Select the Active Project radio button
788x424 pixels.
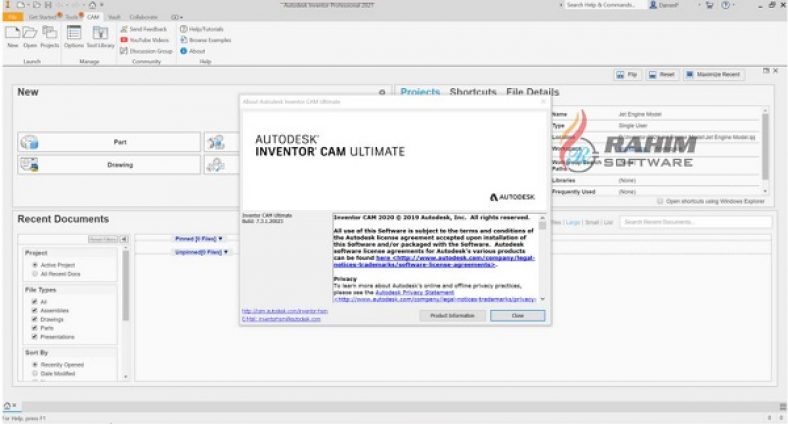click(x=35, y=265)
